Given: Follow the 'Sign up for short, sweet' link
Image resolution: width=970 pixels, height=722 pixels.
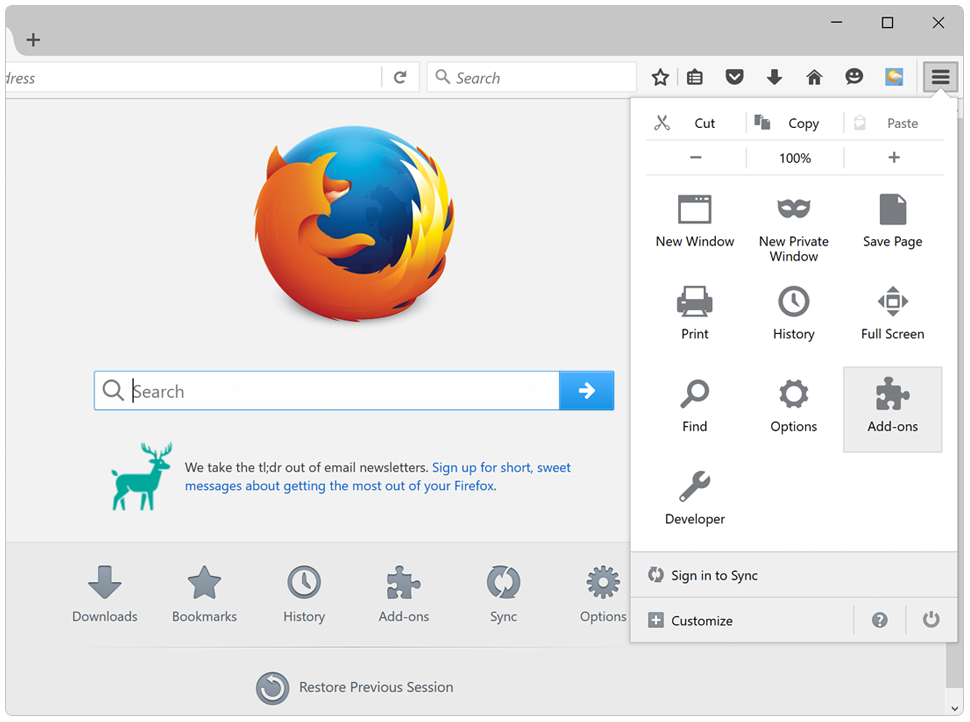Looking at the screenshot, I should click(501, 467).
